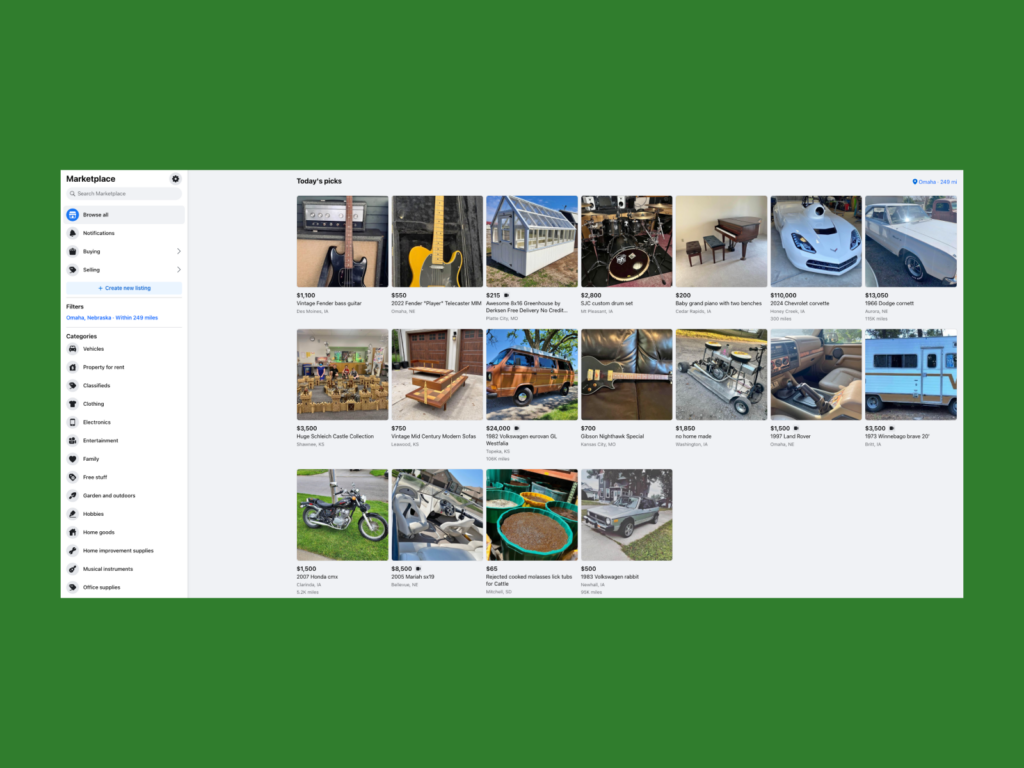The height and width of the screenshot is (768, 1024).
Task: View the Baby grand piano listing photo
Action: [721, 241]
